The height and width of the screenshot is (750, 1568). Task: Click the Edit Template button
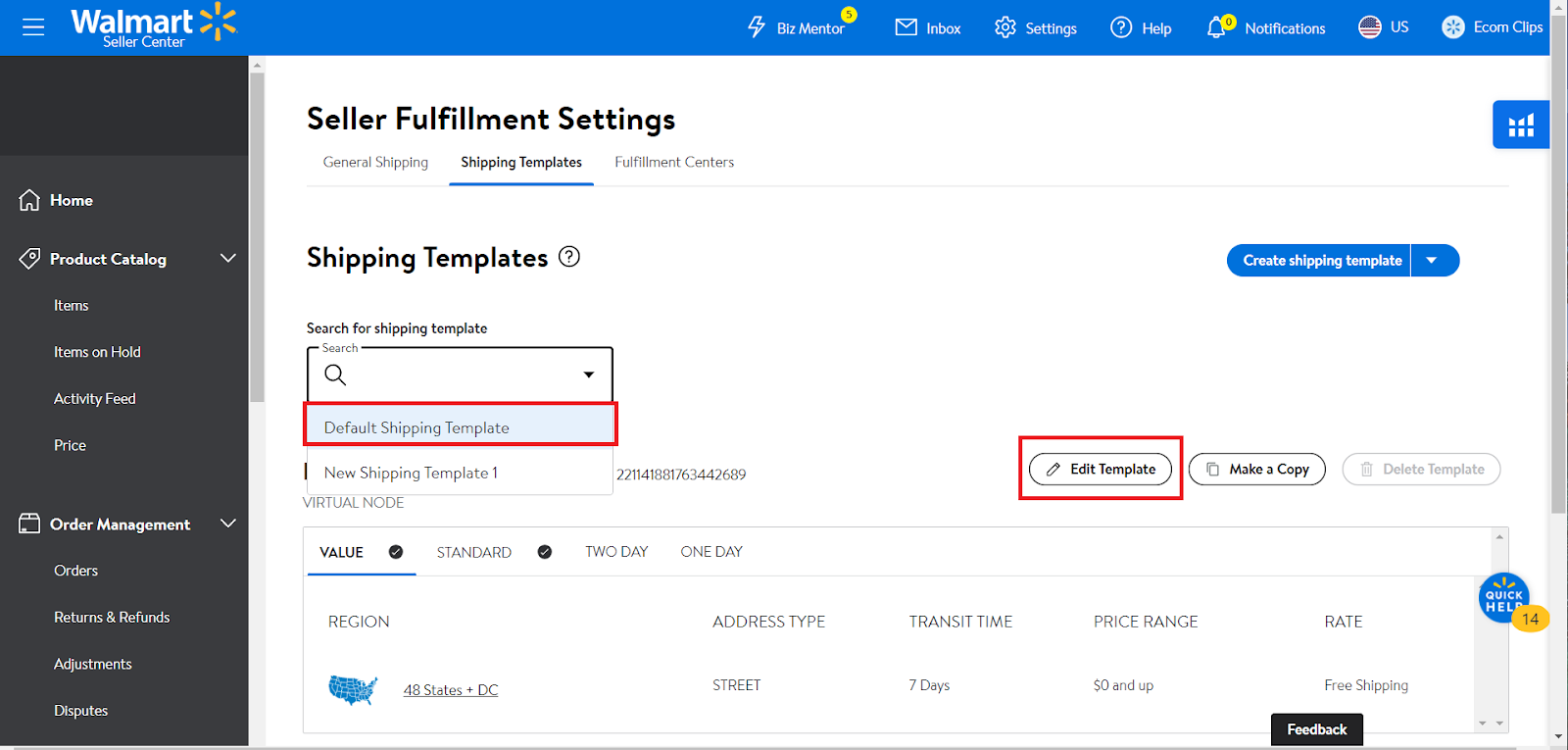(1101, 470)
